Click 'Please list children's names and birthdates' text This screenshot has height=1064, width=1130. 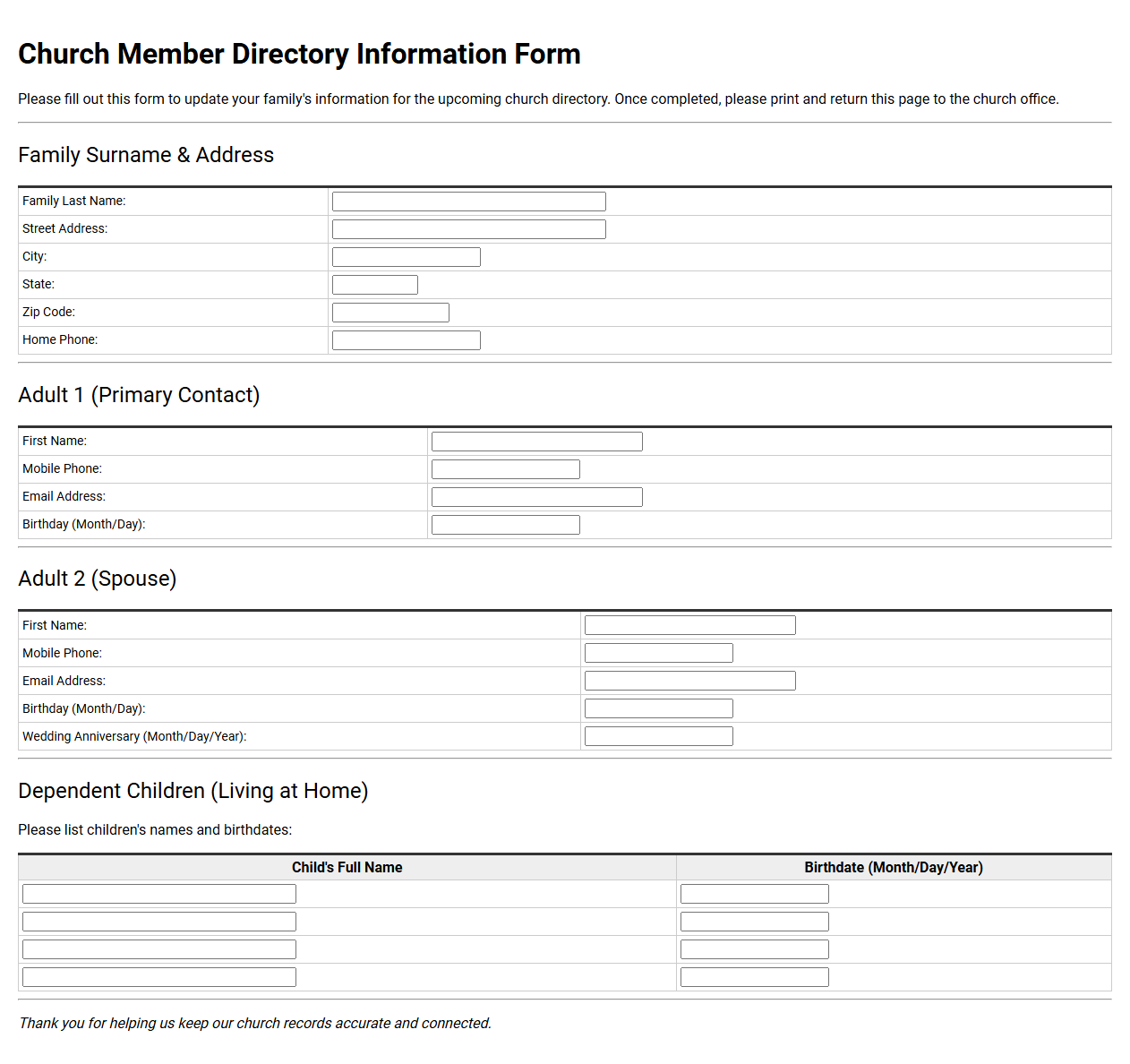(155, 829)
